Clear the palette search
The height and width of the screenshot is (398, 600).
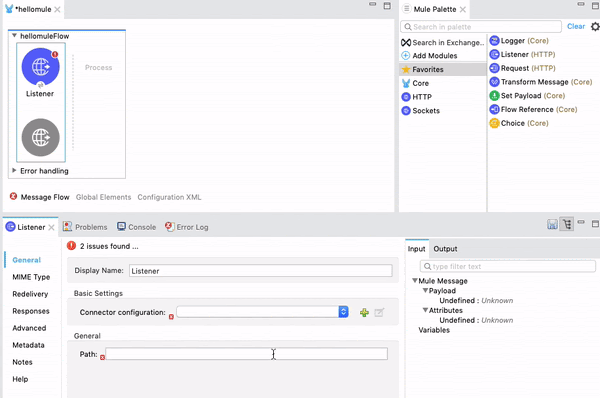pyautogui.click(x=576, y=26)
